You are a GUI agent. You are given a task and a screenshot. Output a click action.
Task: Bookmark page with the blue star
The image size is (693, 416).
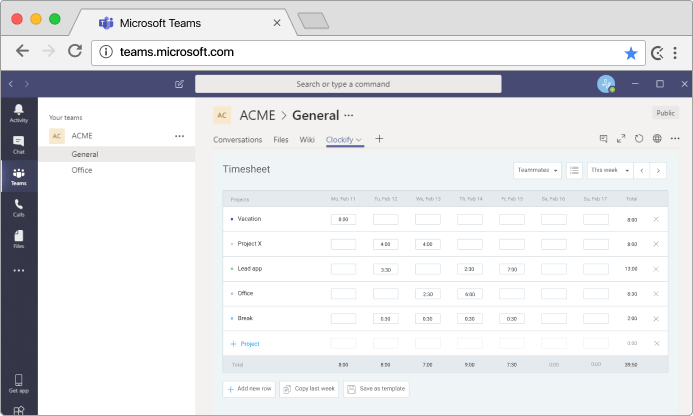(x=631, y=53)
